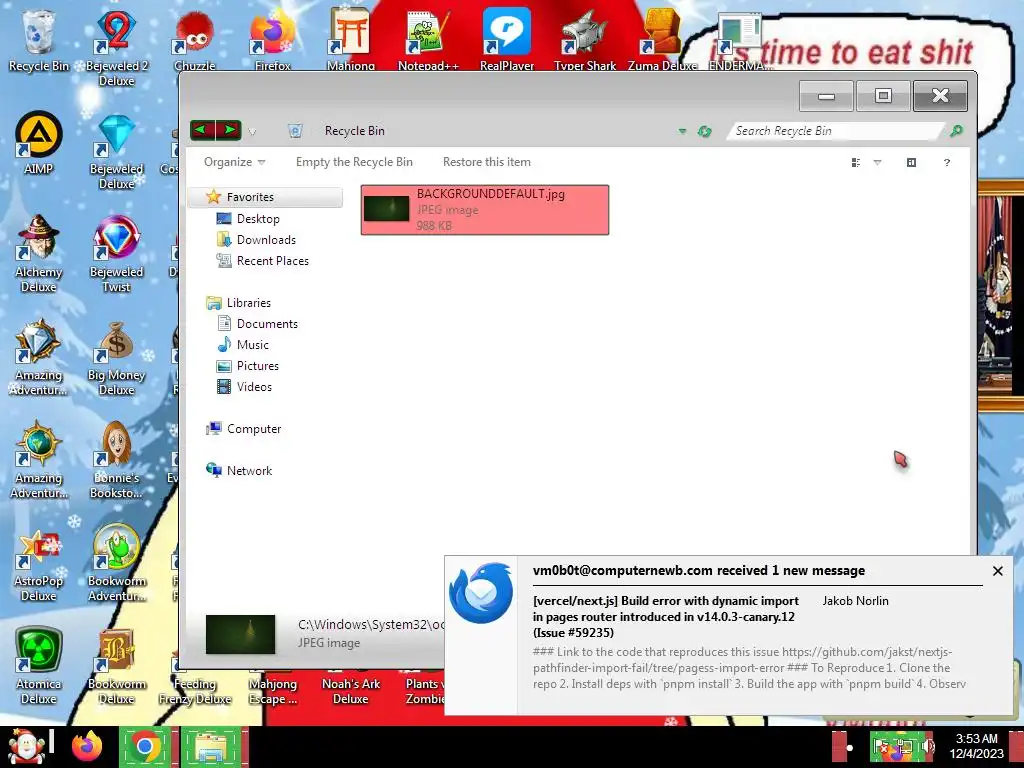Launch Bejeweled Deluxe desktop shortcut

[116, 150]
